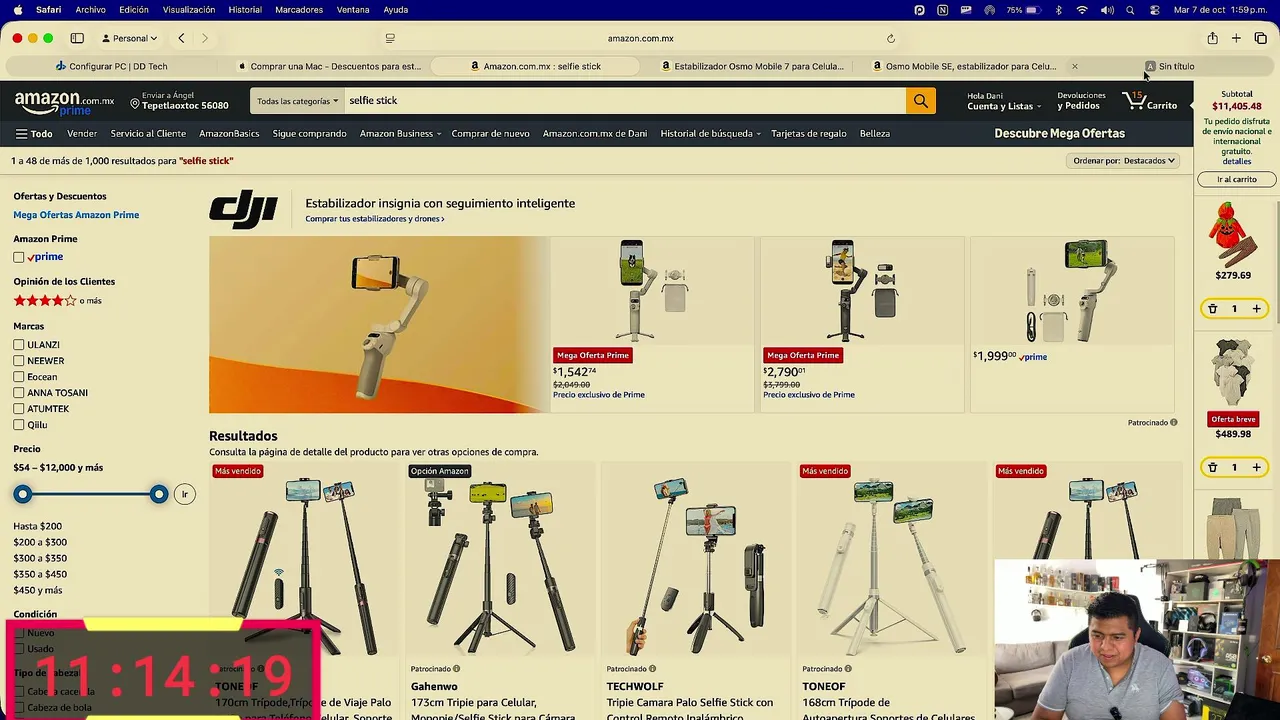Click the DJI brand logo
This screenshot has width=1280, height=720.
(x=243, y=210)
